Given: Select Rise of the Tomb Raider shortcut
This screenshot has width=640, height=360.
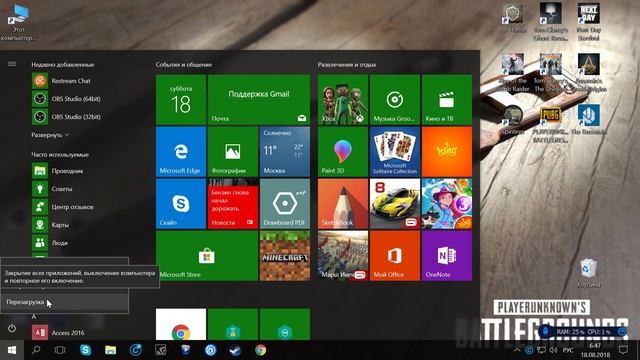Looking at the screenshot, I should 513,73.
